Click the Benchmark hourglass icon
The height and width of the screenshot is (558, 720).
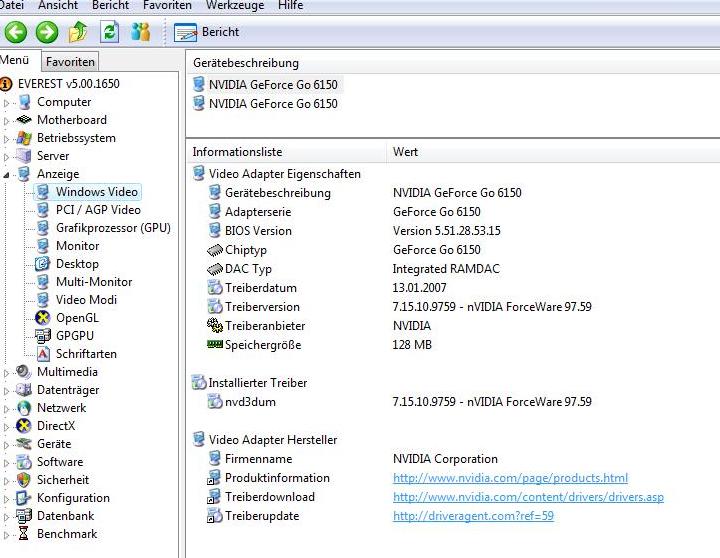click(23, 534)
